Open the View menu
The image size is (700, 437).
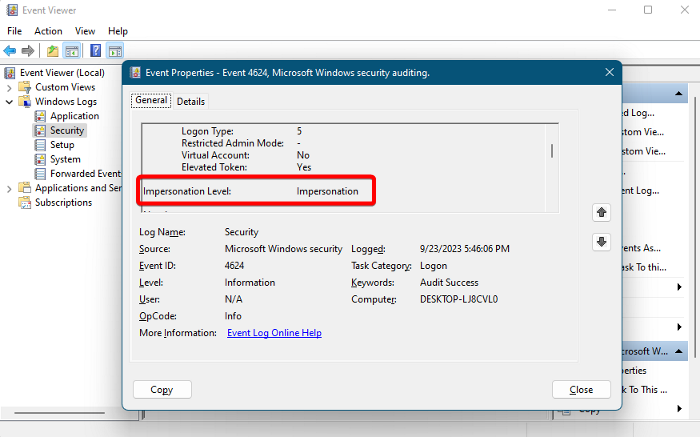[x=85, y=31]
